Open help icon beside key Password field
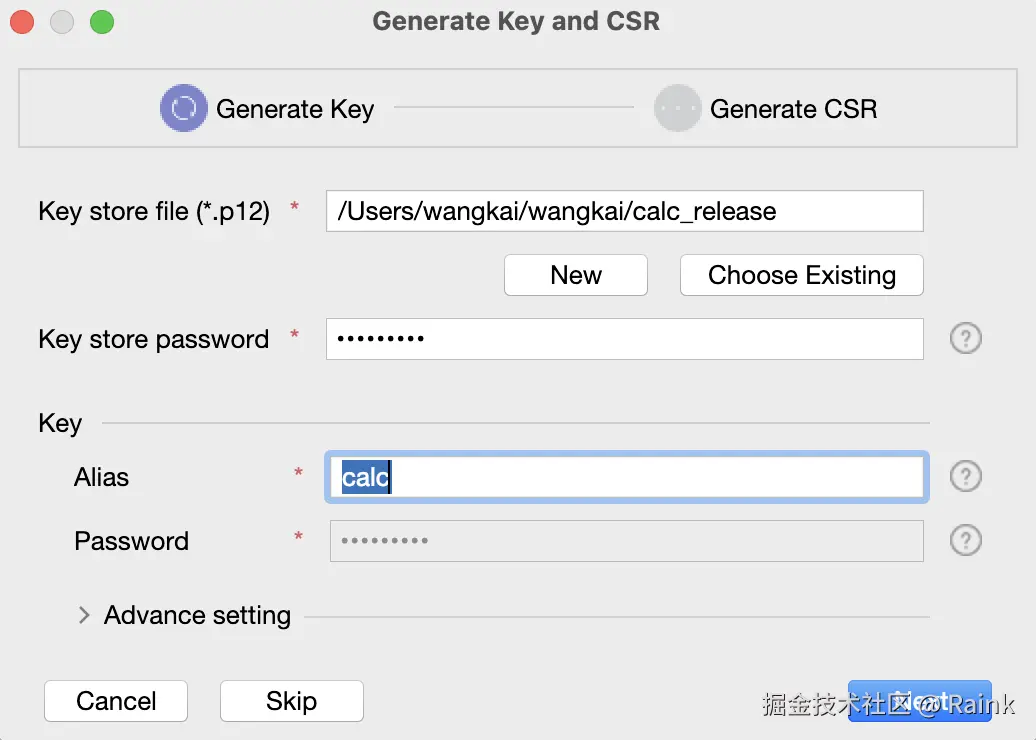1036x740 pixels. (965, 541)
